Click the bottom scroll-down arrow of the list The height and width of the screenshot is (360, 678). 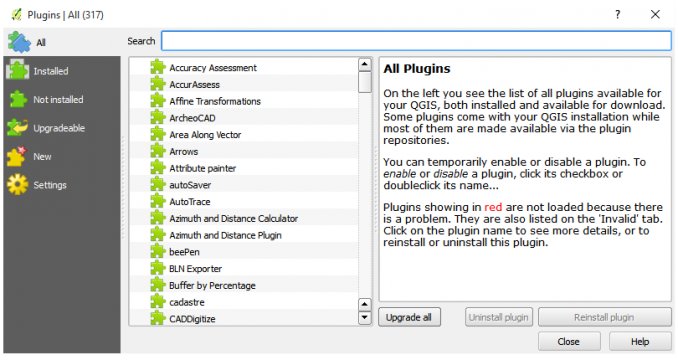pos(365,318)
